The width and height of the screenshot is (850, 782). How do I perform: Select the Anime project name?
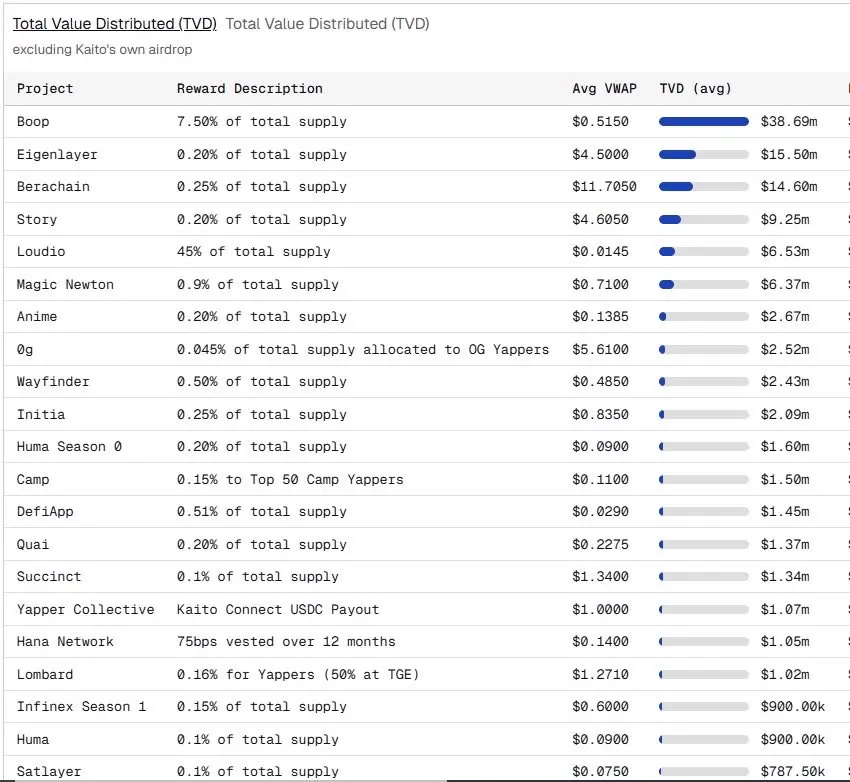(37, 317)
